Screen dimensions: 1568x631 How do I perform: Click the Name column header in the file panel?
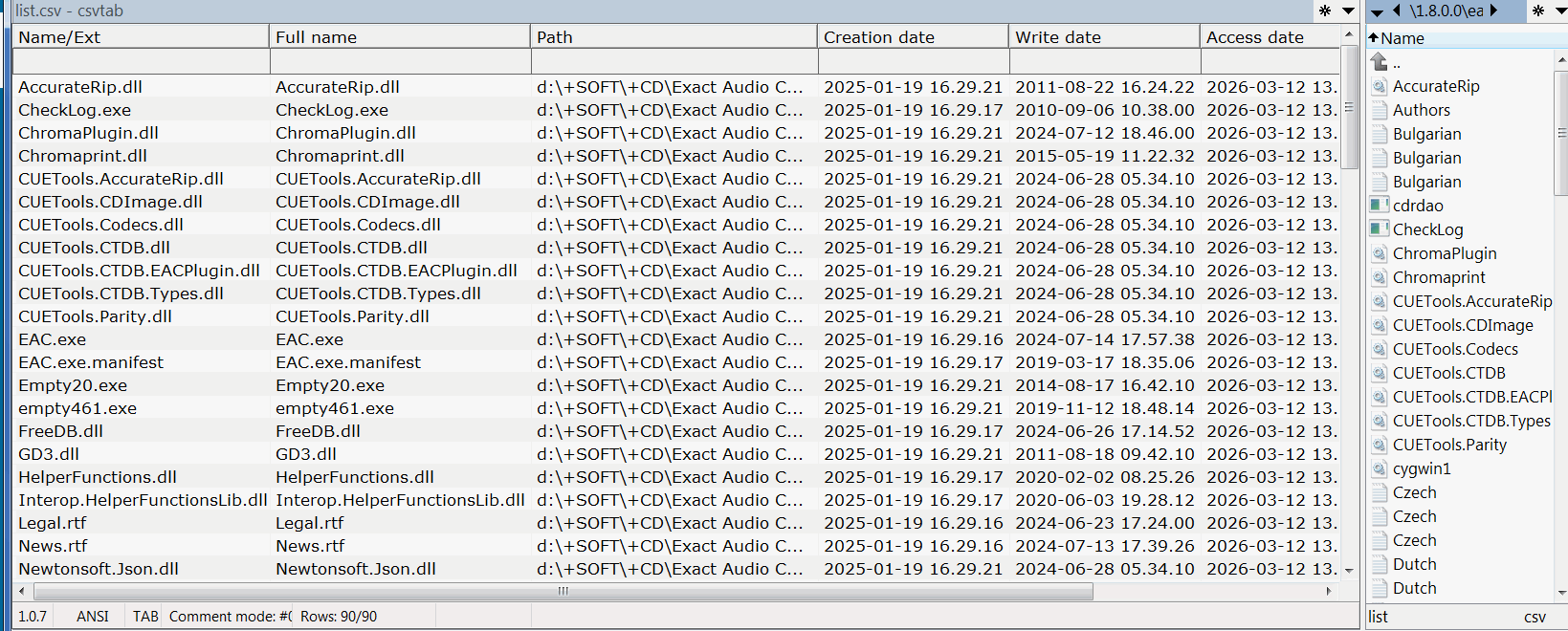click(x=1402, y=38)
